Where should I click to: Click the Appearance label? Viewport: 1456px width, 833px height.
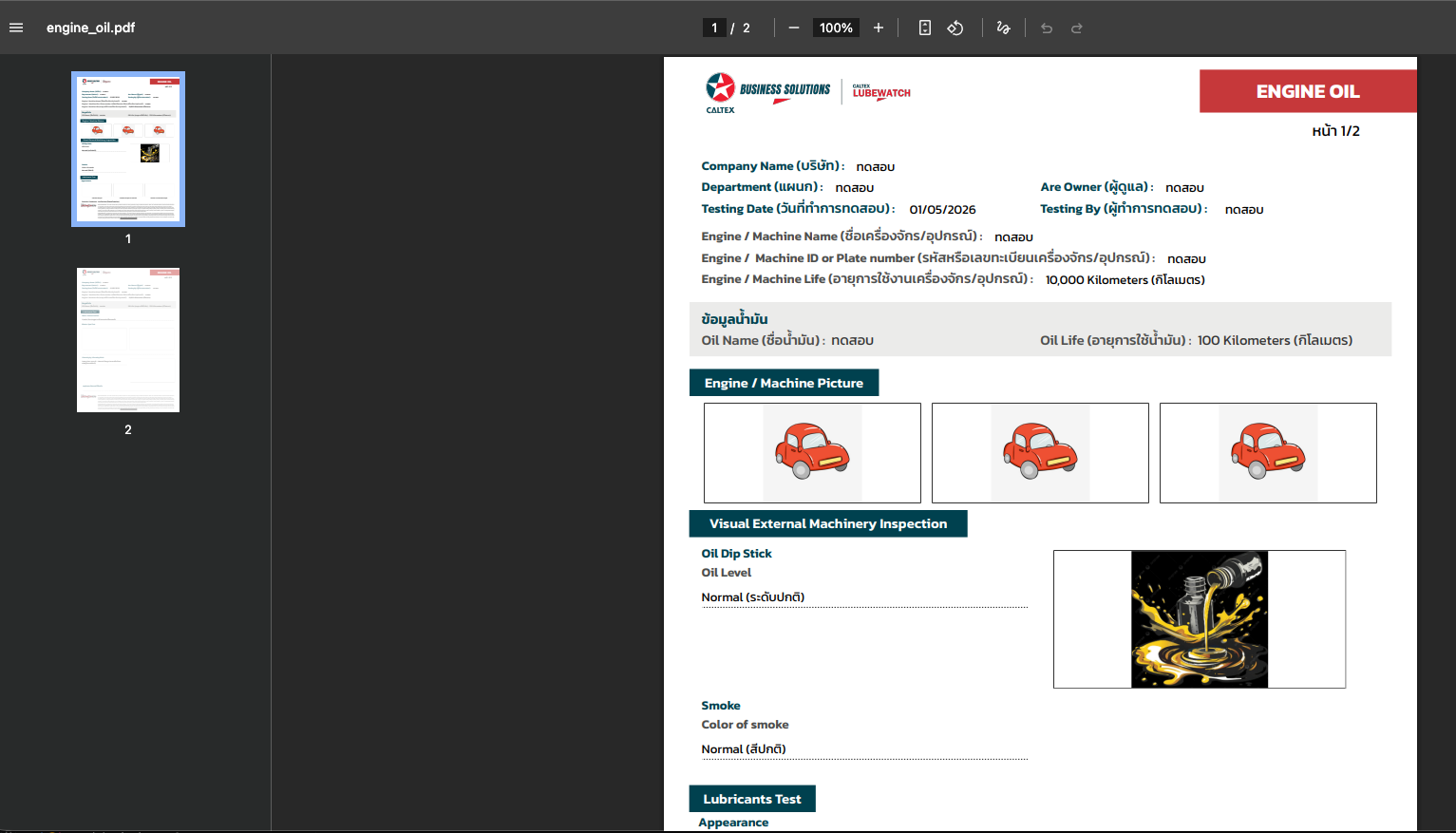(733, 823)
